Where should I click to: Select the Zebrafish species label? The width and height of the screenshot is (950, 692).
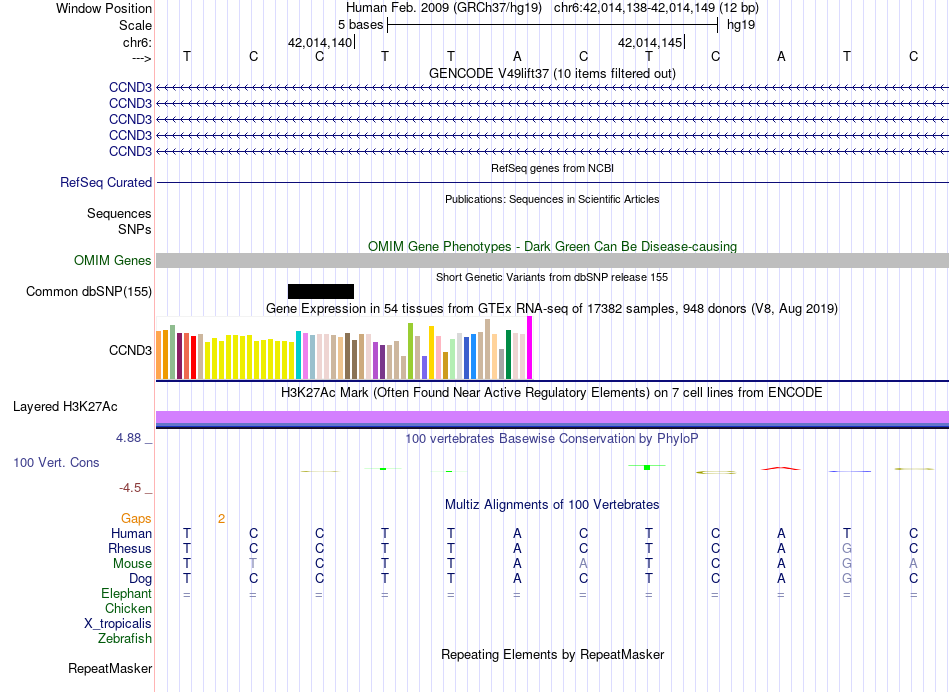(x=125, y=638)
